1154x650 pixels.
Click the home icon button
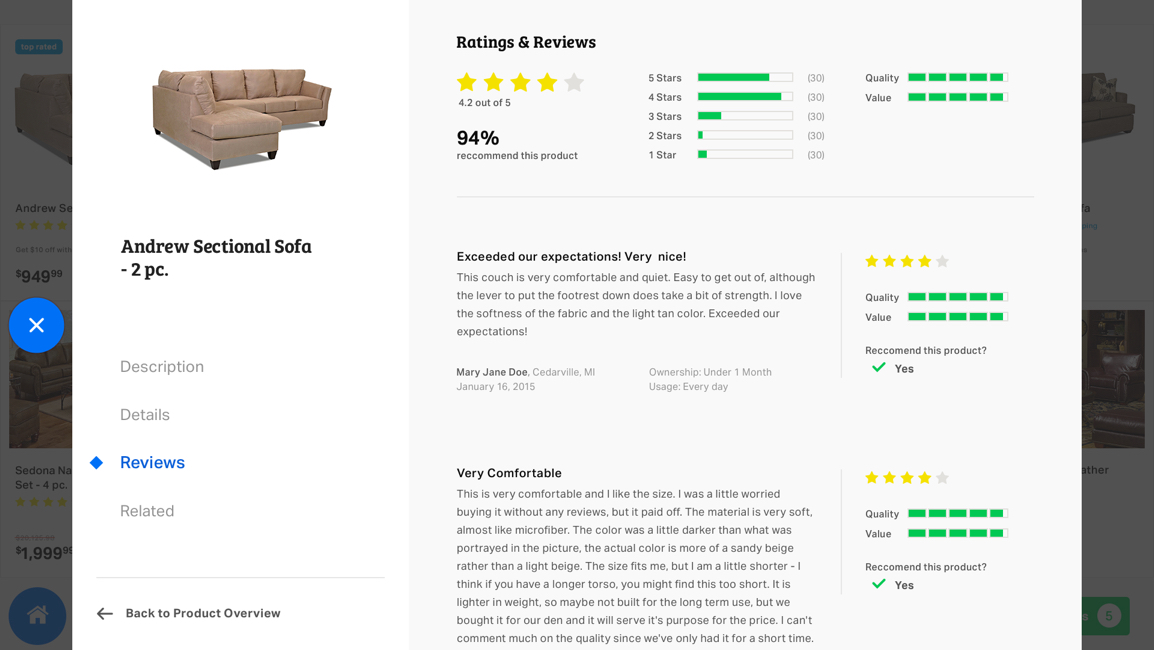pyautogui.click(x=38, y=615)
